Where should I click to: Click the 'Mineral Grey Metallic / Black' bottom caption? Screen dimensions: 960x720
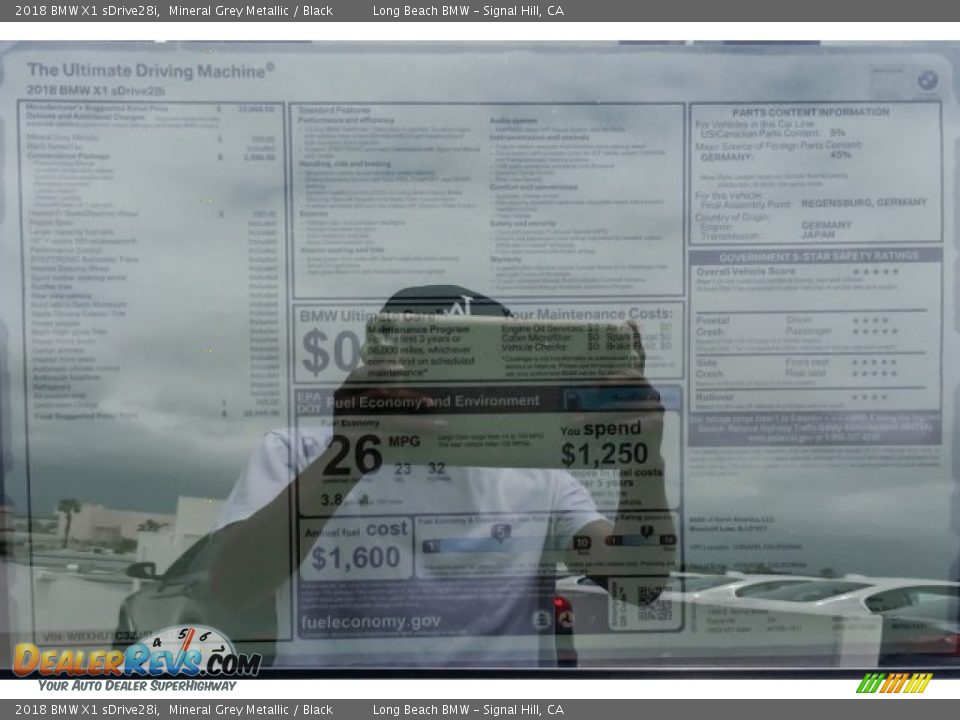coord(250,710)
